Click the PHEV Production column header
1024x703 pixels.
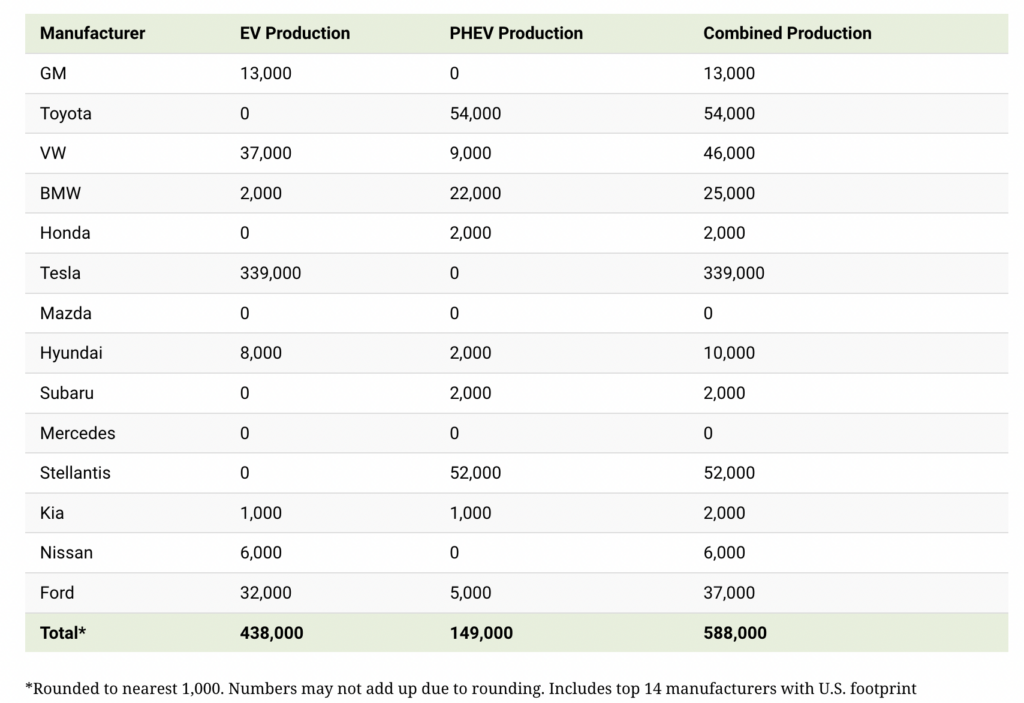(x=516, y=33)
